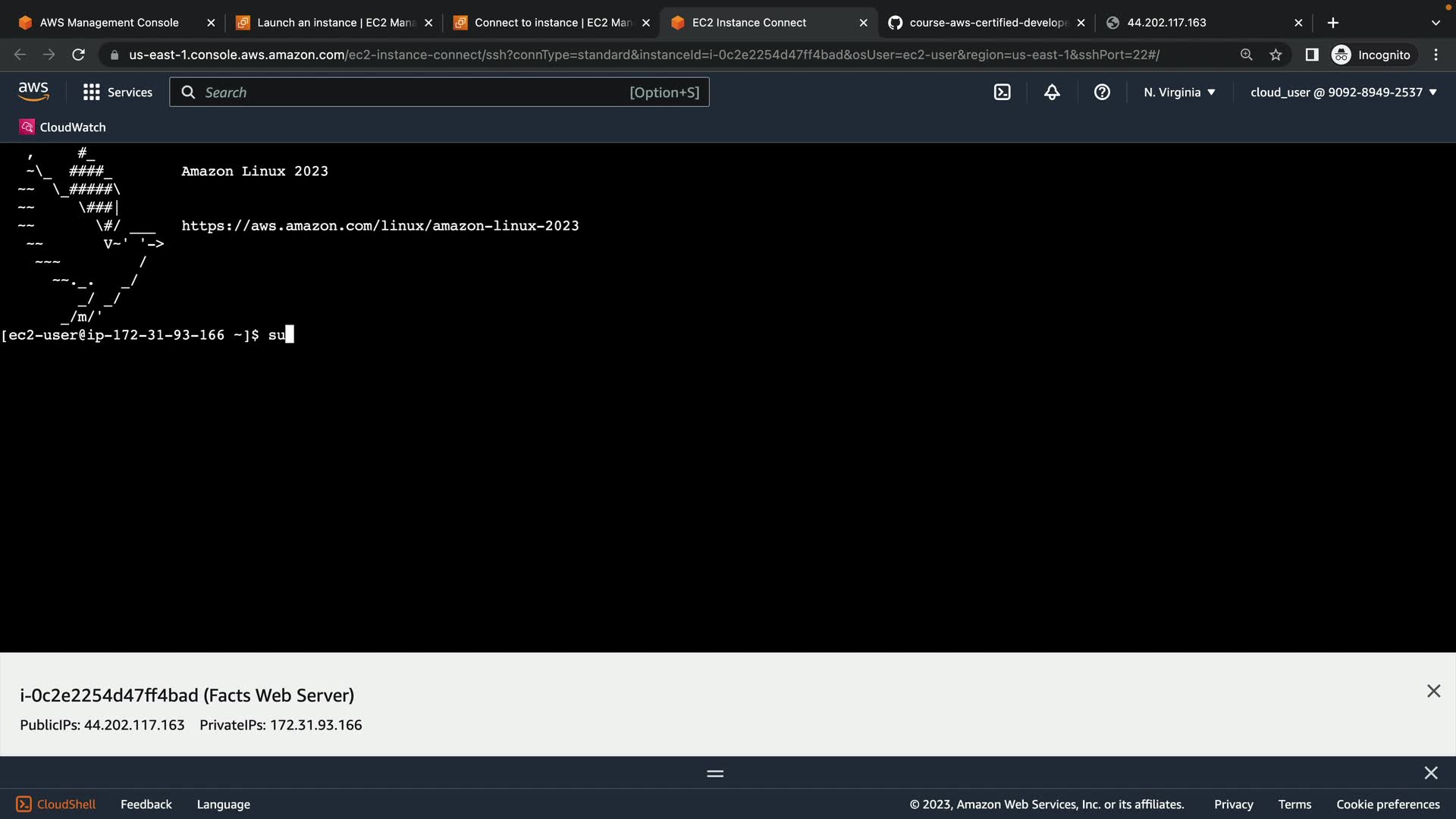1456x819 pixels.
Task: Open the browser tab list chevron
Action: (x=1435, y=23)
